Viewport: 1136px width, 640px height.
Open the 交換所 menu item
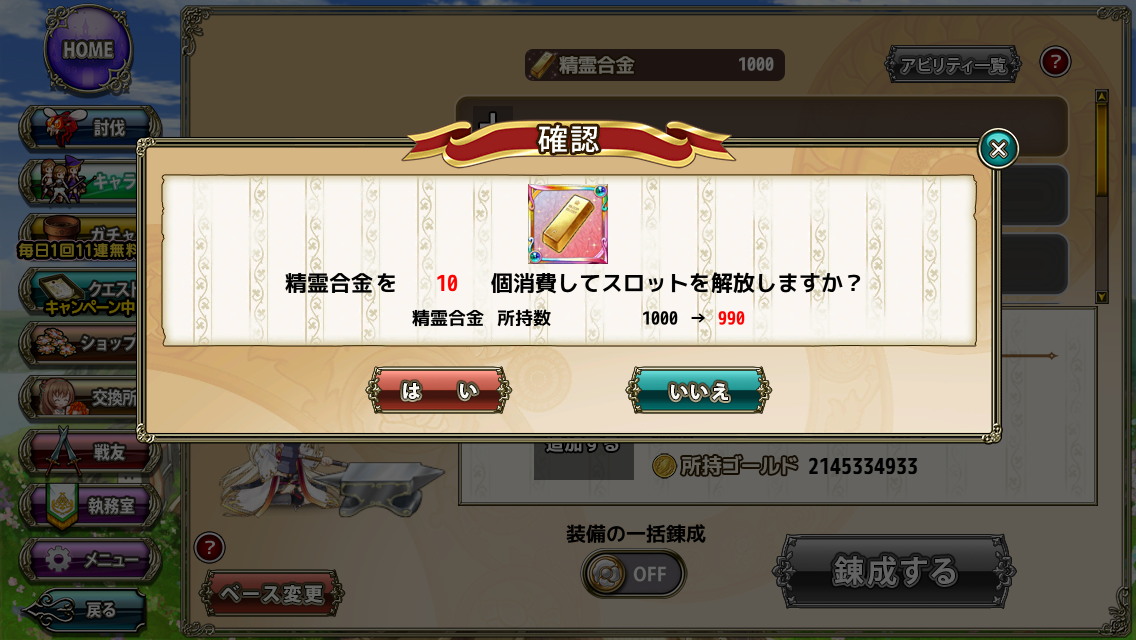click(81, 397)
